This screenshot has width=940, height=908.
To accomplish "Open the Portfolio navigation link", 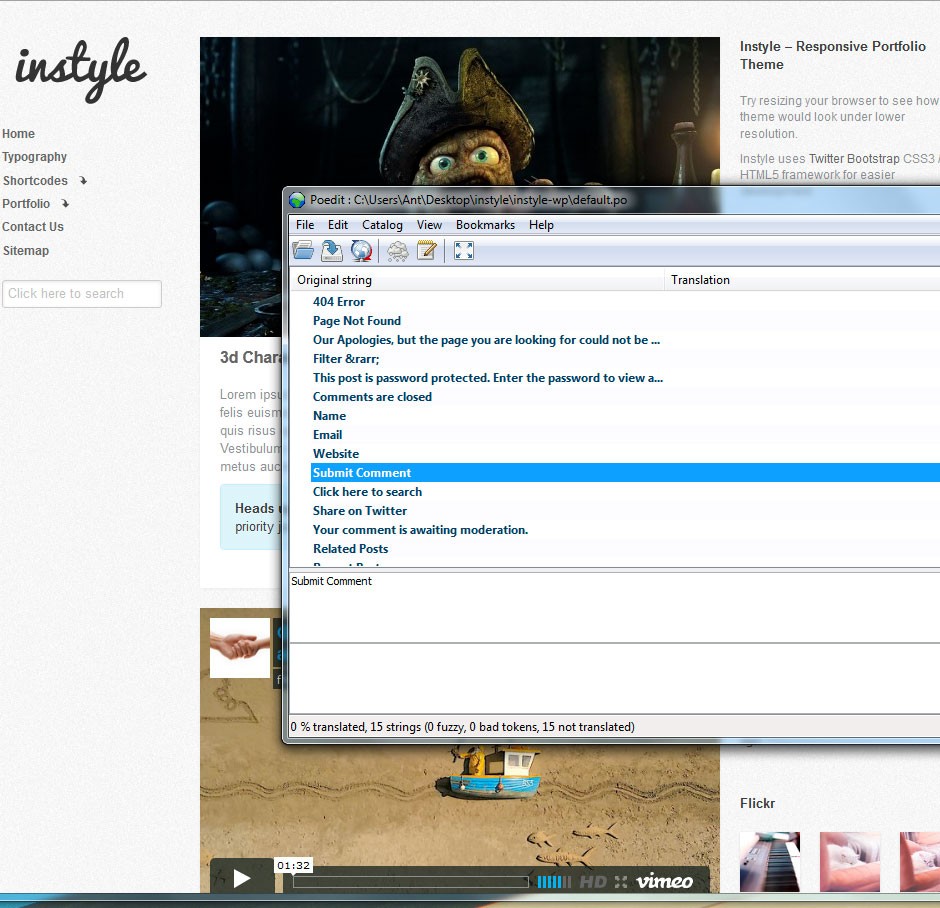I will [26, 204].
